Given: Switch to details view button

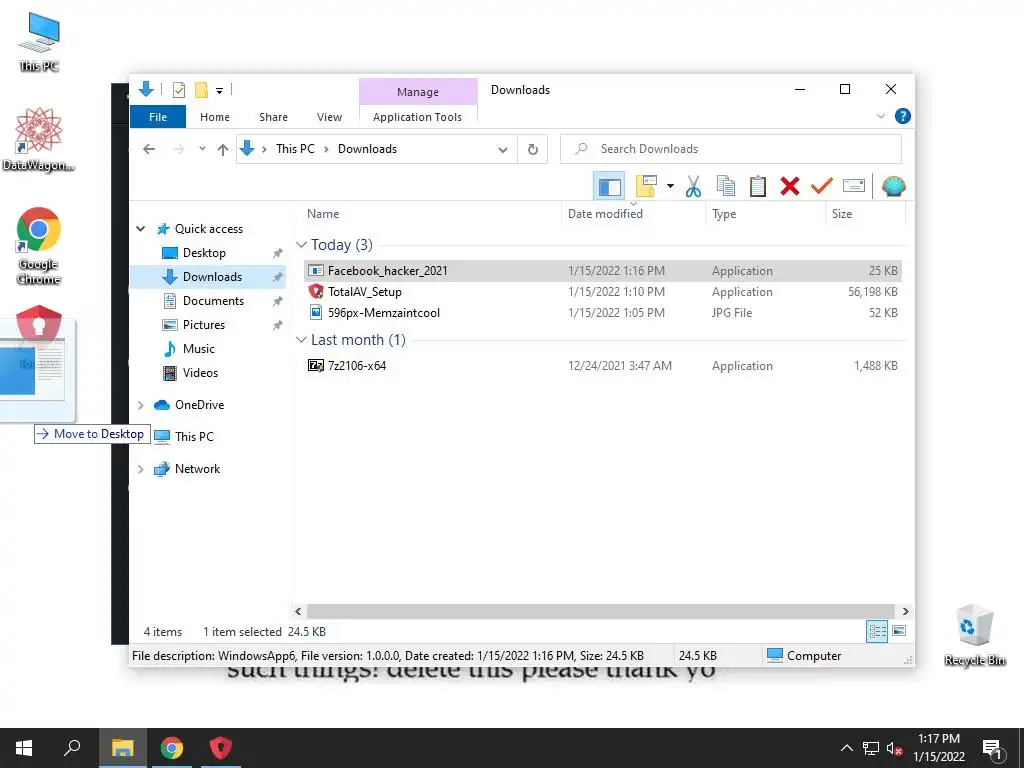Looking at the screenshot, I should tap(877, 632).
